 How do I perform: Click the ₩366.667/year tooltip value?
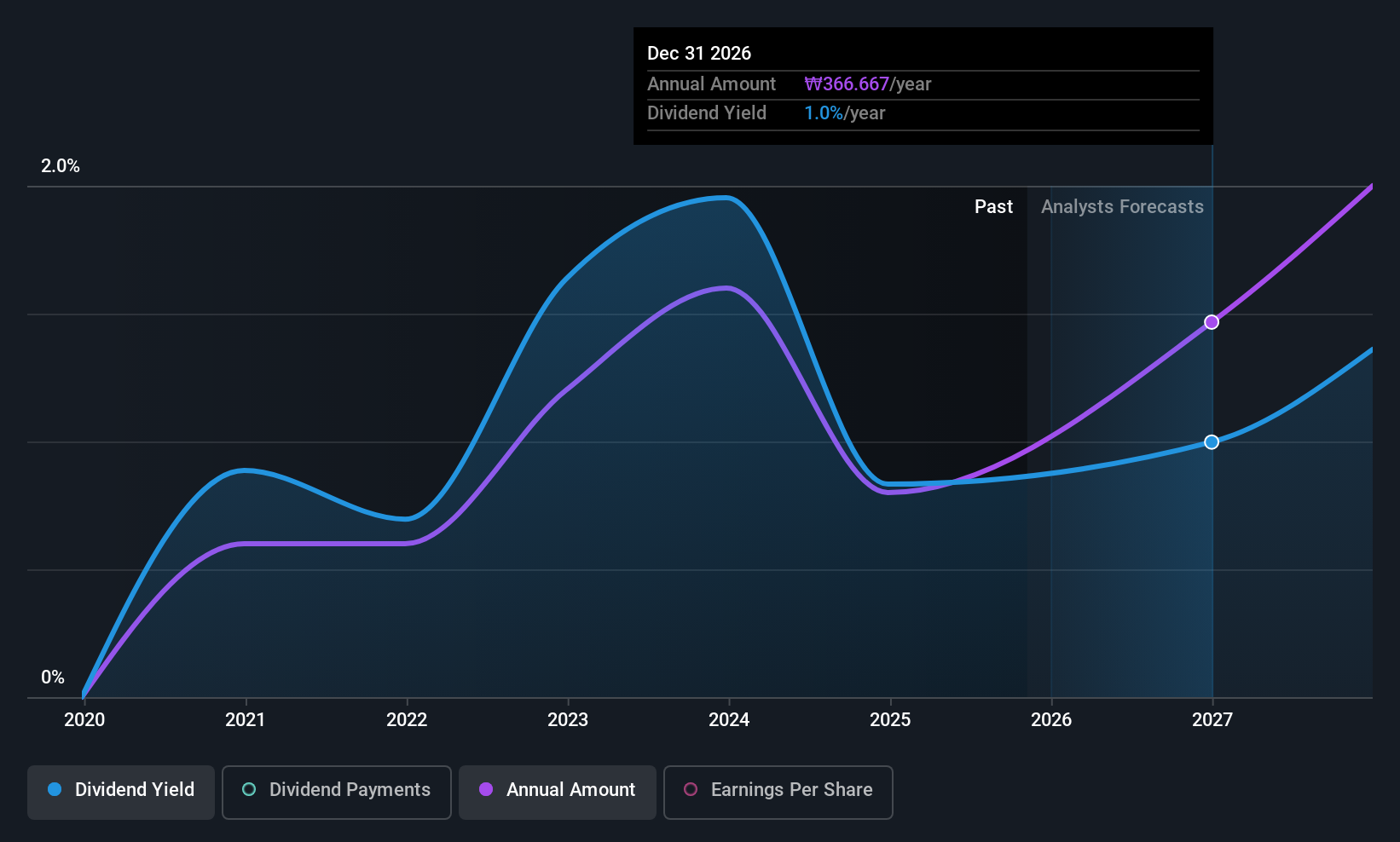[x=868, y=84]
